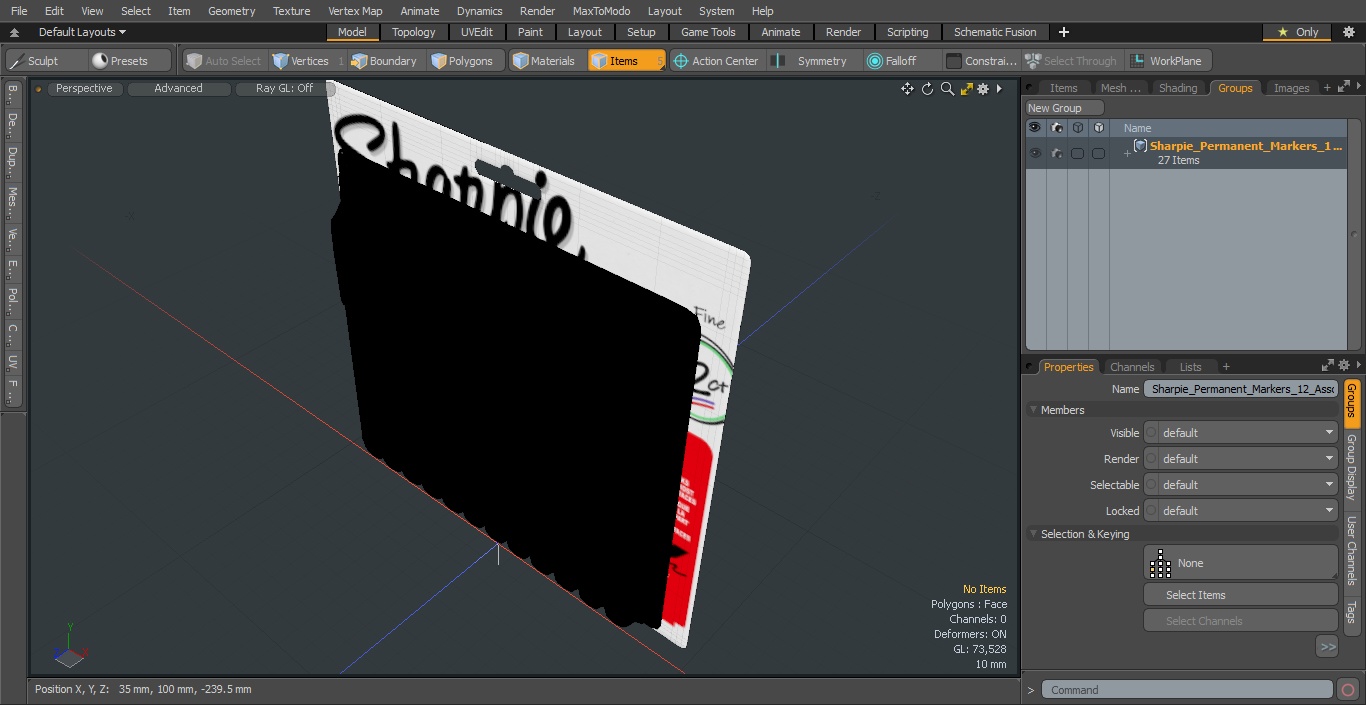
Task: Click the New Group button
Action: click(1065, 108)
